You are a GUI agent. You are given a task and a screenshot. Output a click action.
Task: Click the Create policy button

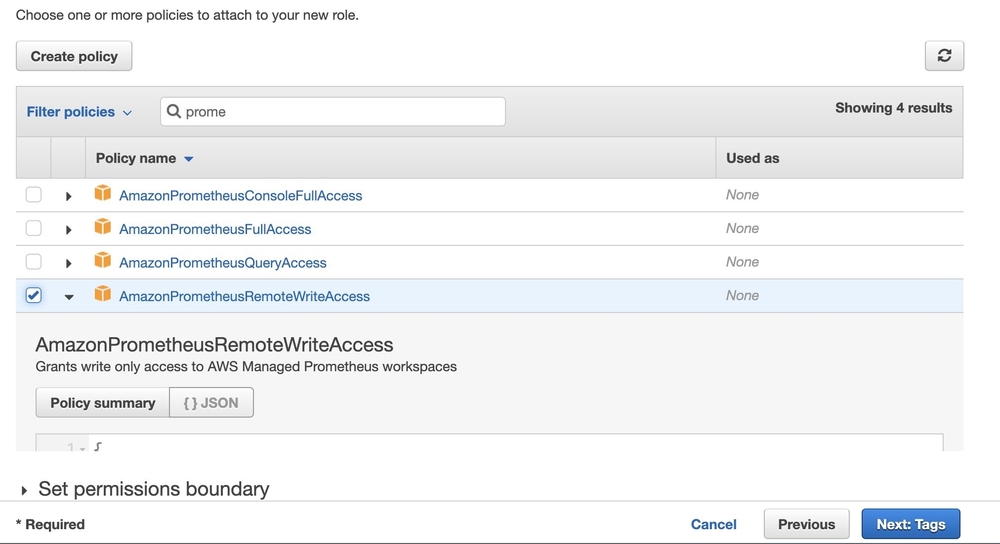[x=74, y=56]
